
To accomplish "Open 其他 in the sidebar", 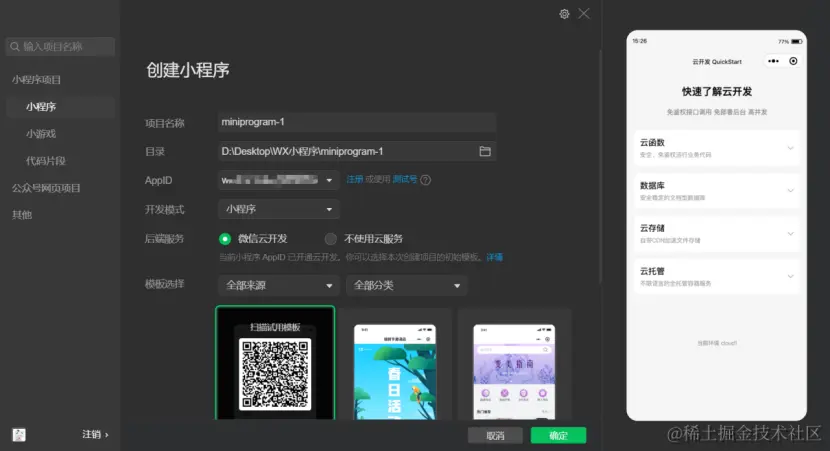I will [x=22, y=215].
